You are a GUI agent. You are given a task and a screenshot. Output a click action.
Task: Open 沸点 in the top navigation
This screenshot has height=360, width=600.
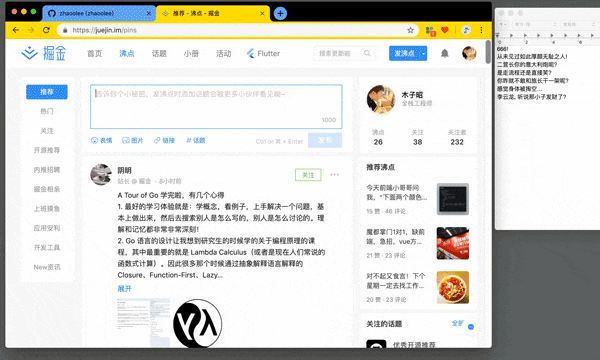click(127, 53)
